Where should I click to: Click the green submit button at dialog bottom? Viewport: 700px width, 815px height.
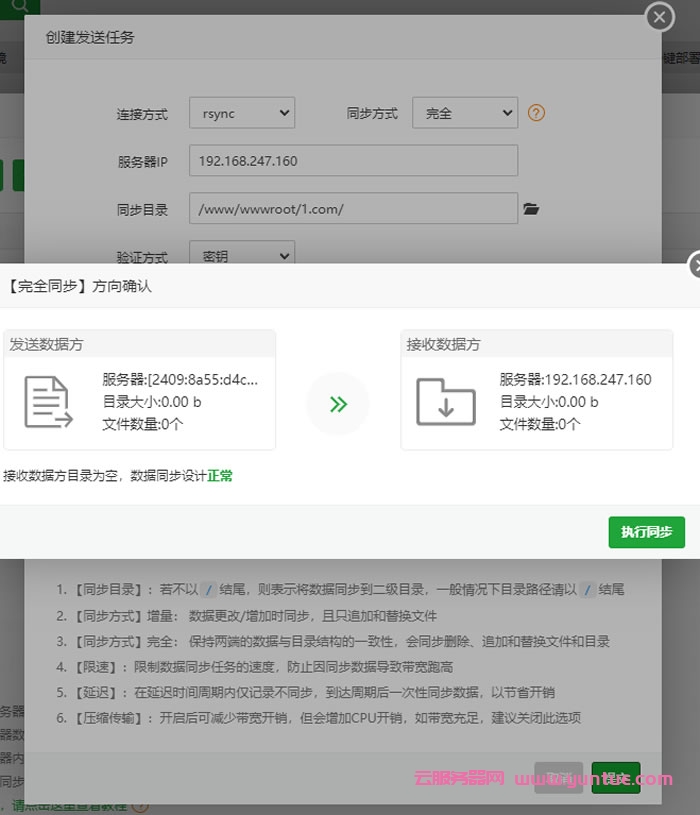click(x=615, y=778)
